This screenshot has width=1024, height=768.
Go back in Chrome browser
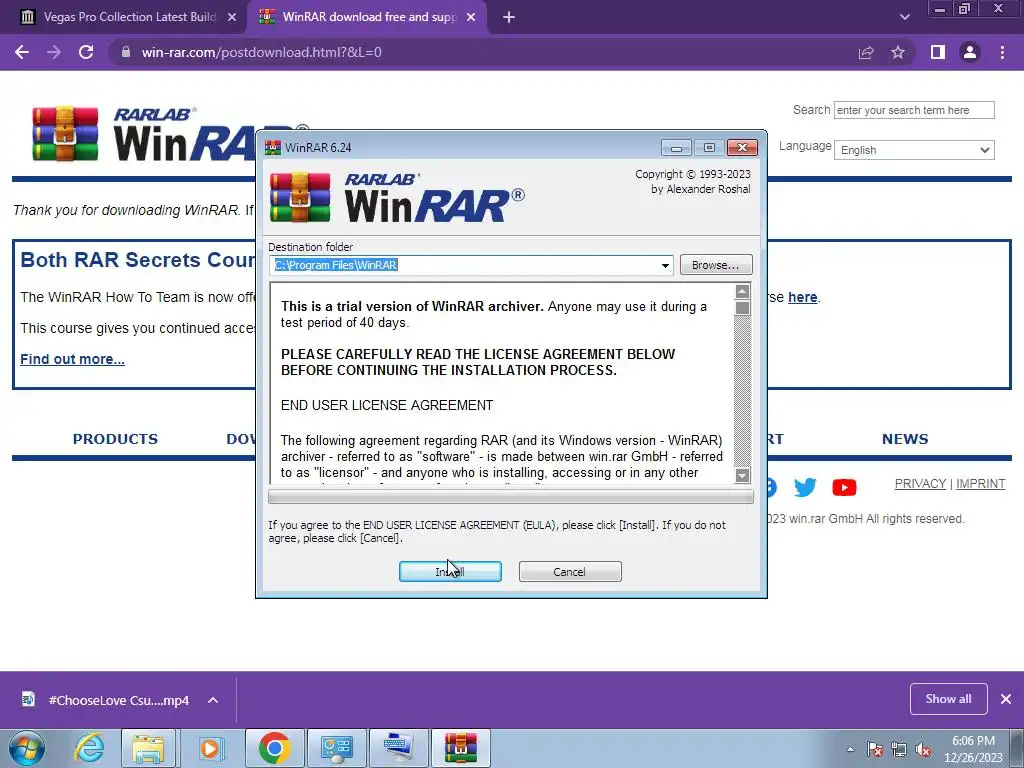[x=22, y=52]
